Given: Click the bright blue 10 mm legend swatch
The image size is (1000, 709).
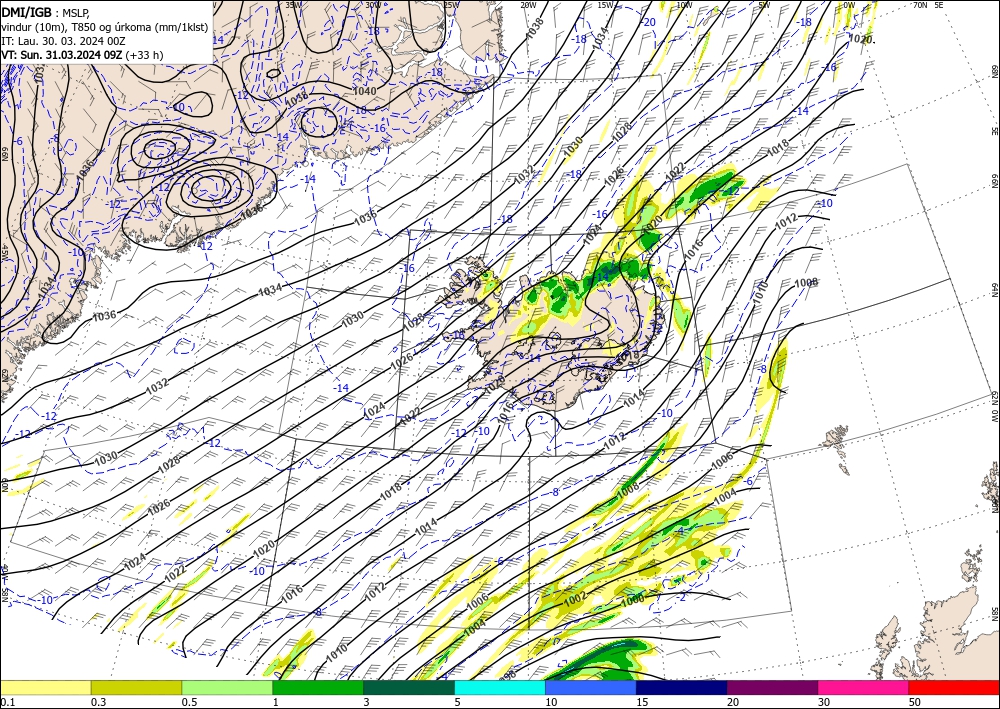Looking at the screenshot, I should [x=591, y=687].
